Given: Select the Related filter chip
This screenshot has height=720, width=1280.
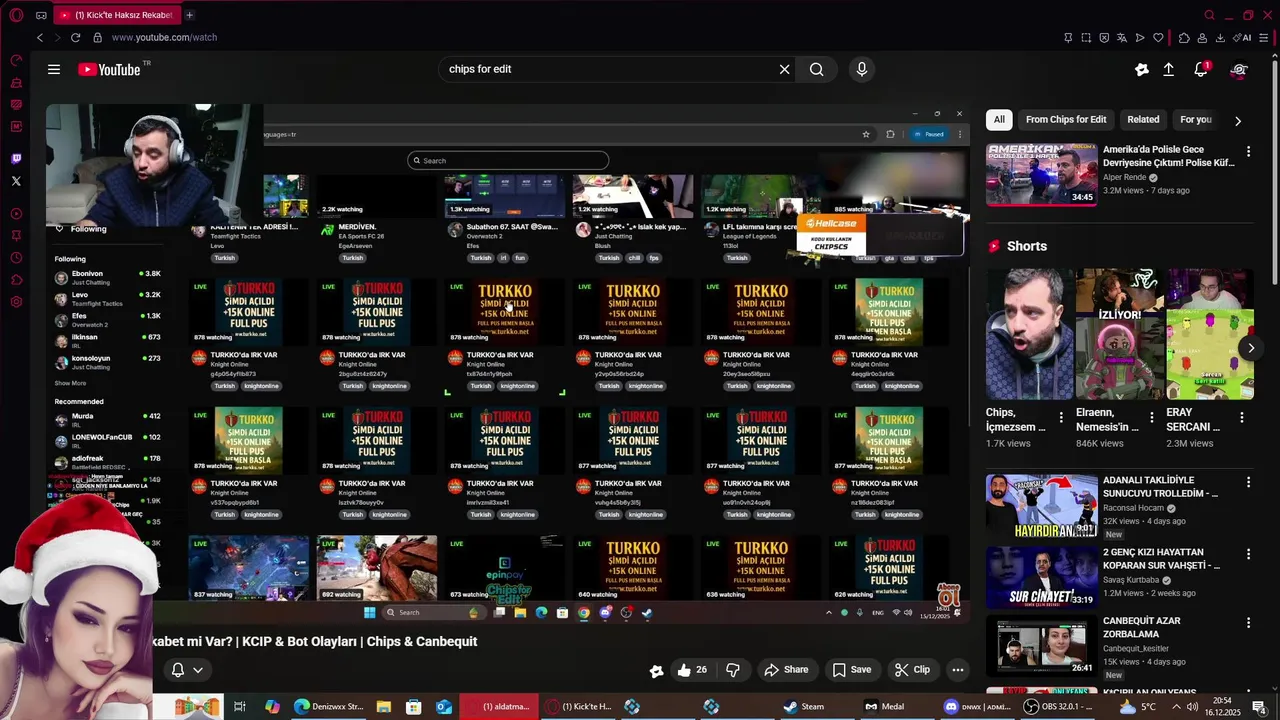Looking at the screenshot, I should click(x=1143, y=119).
